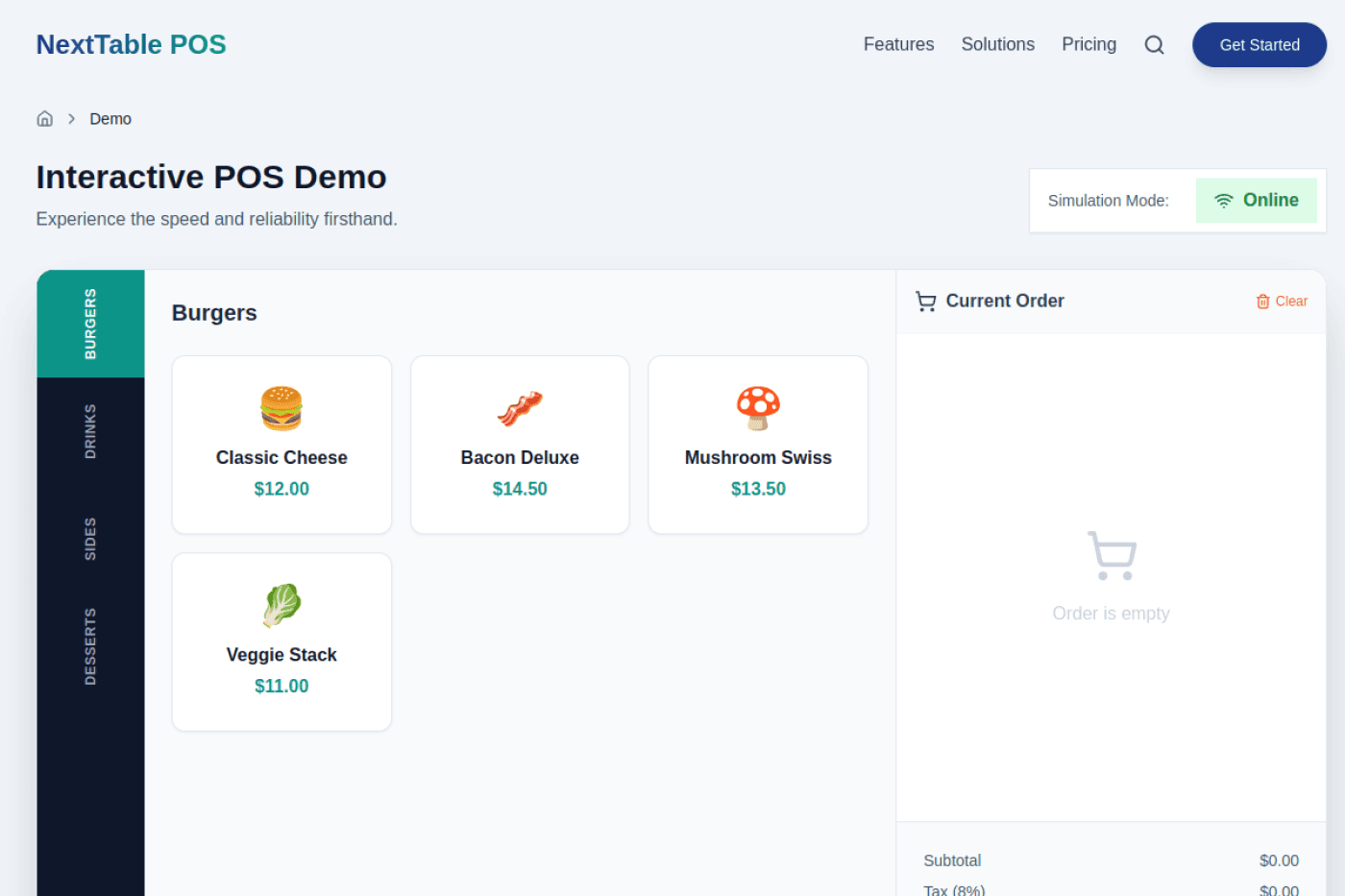Click the Burgers section heading
1345x896 pixels.
point(214,313)
